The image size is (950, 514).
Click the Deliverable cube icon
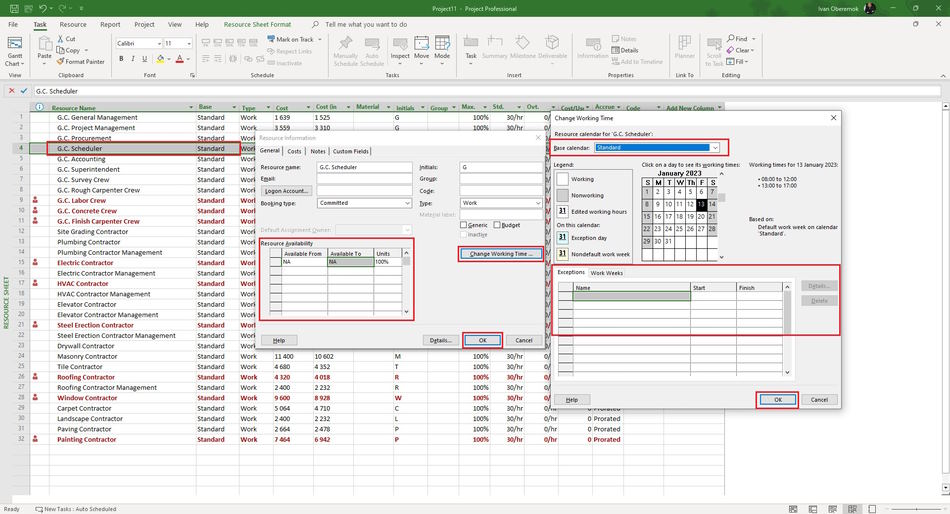[x=552, y=44]
